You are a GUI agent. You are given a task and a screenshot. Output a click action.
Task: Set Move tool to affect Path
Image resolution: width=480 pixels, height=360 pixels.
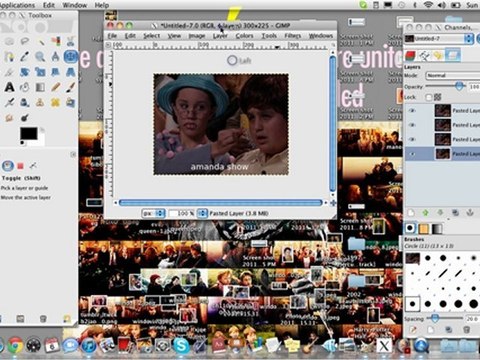click(33, 166)
